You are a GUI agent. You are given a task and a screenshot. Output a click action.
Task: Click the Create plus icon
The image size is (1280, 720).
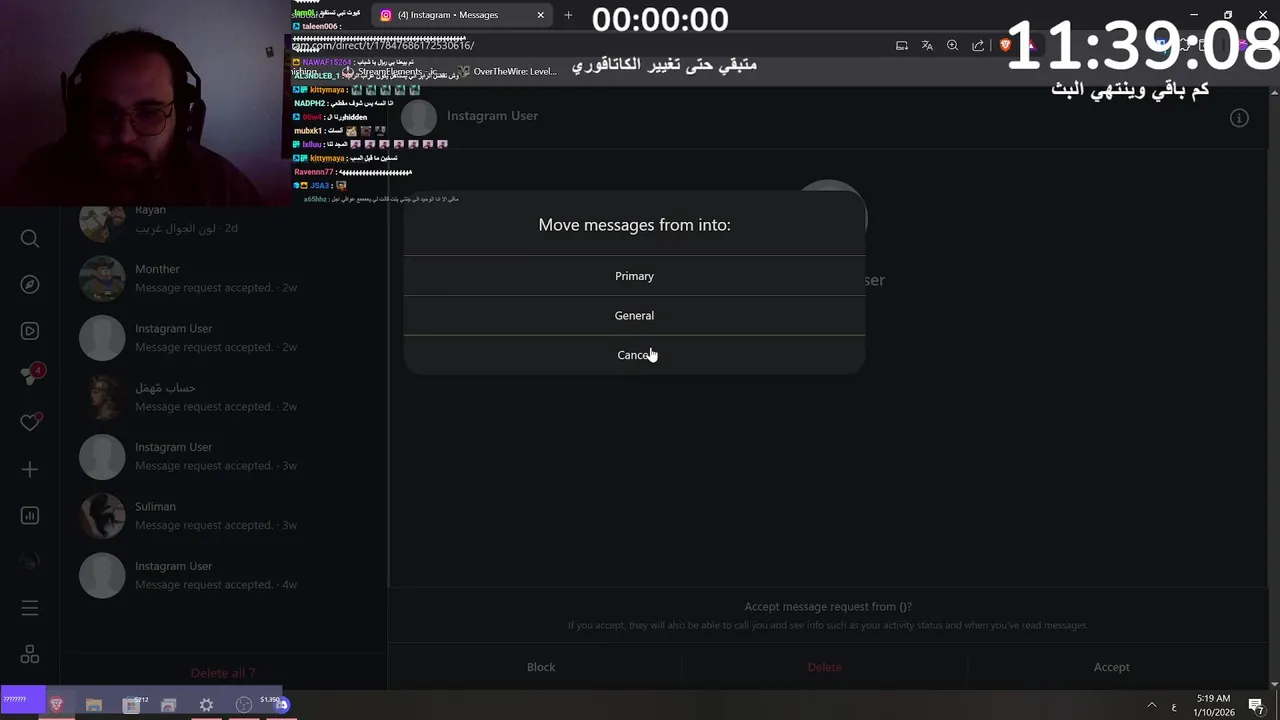click(30, 469)
